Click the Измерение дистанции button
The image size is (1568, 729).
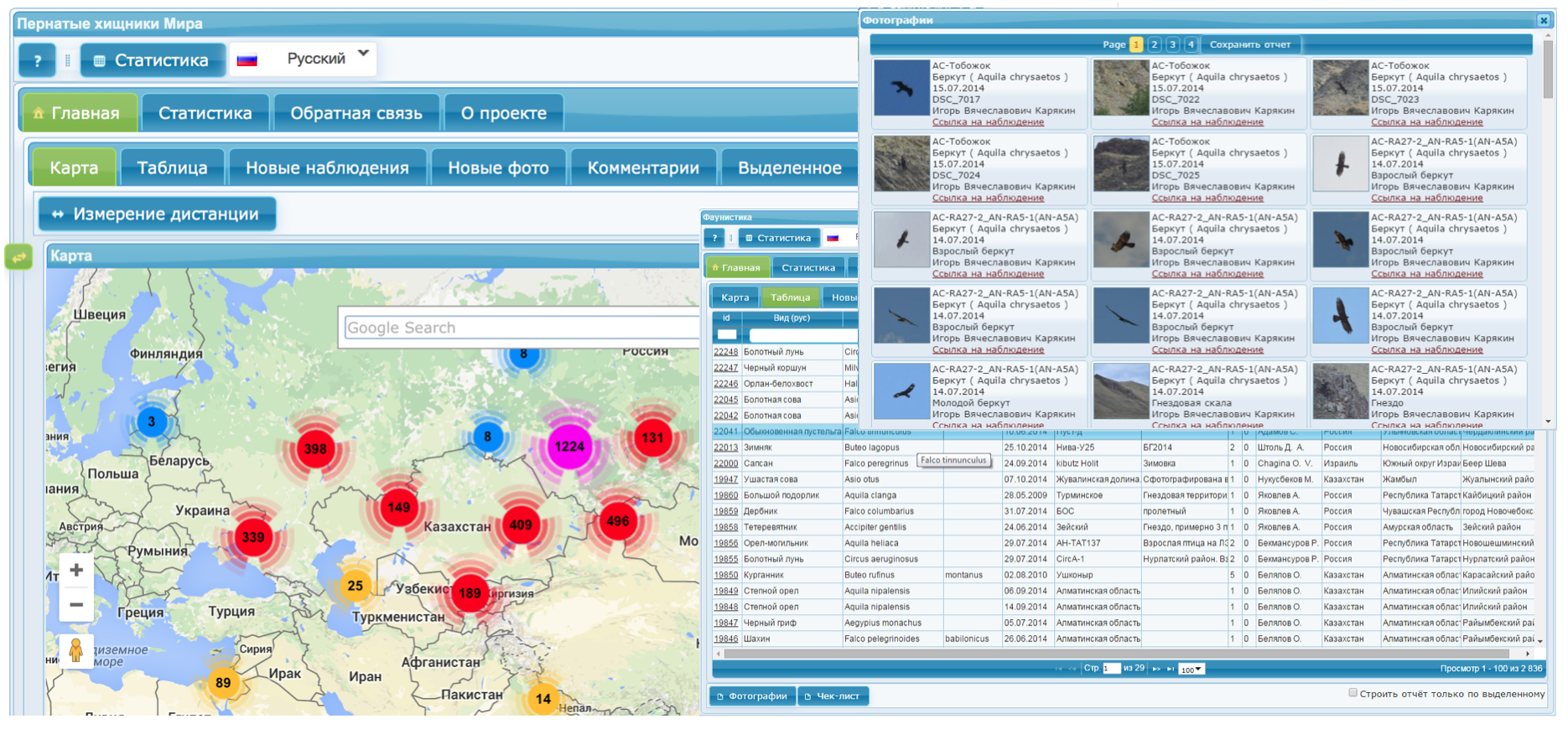(157, 214)
